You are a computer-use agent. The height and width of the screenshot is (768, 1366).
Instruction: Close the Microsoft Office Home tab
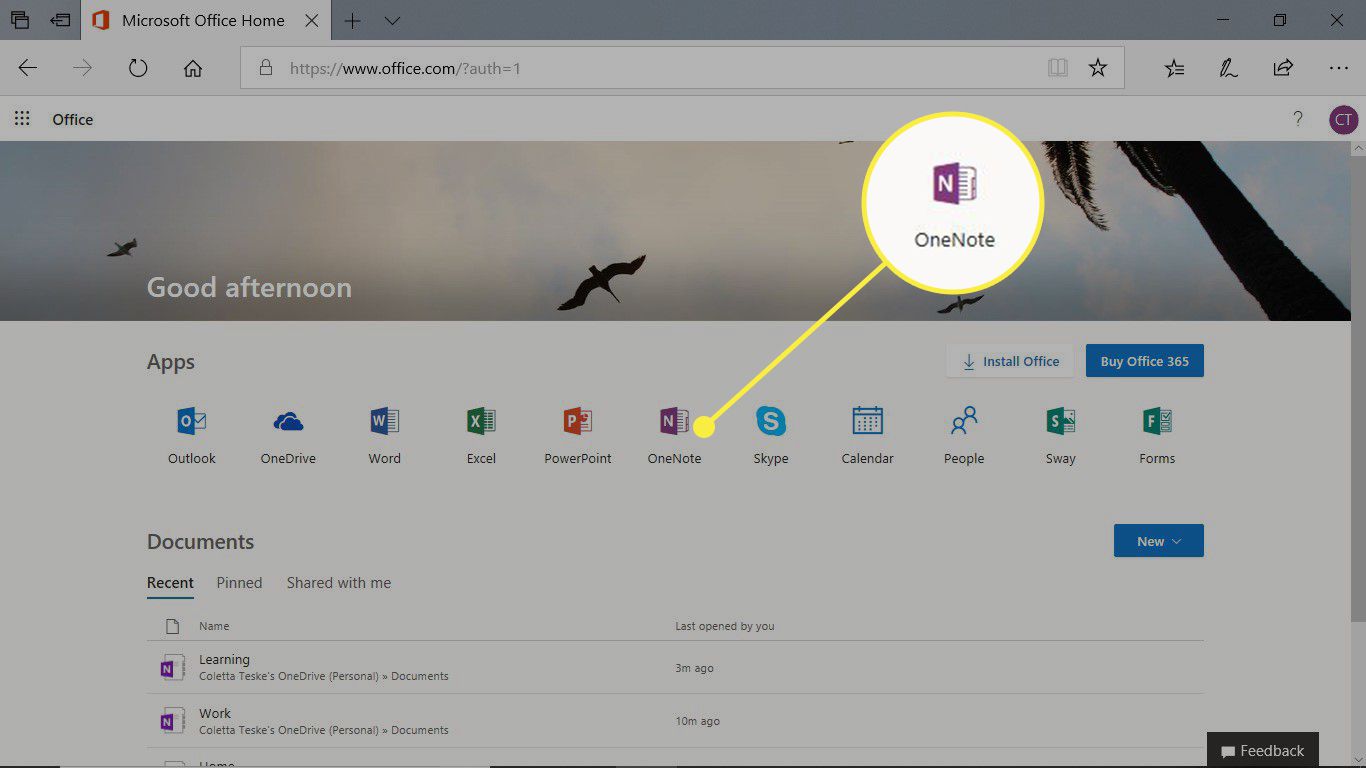(312, 20)
